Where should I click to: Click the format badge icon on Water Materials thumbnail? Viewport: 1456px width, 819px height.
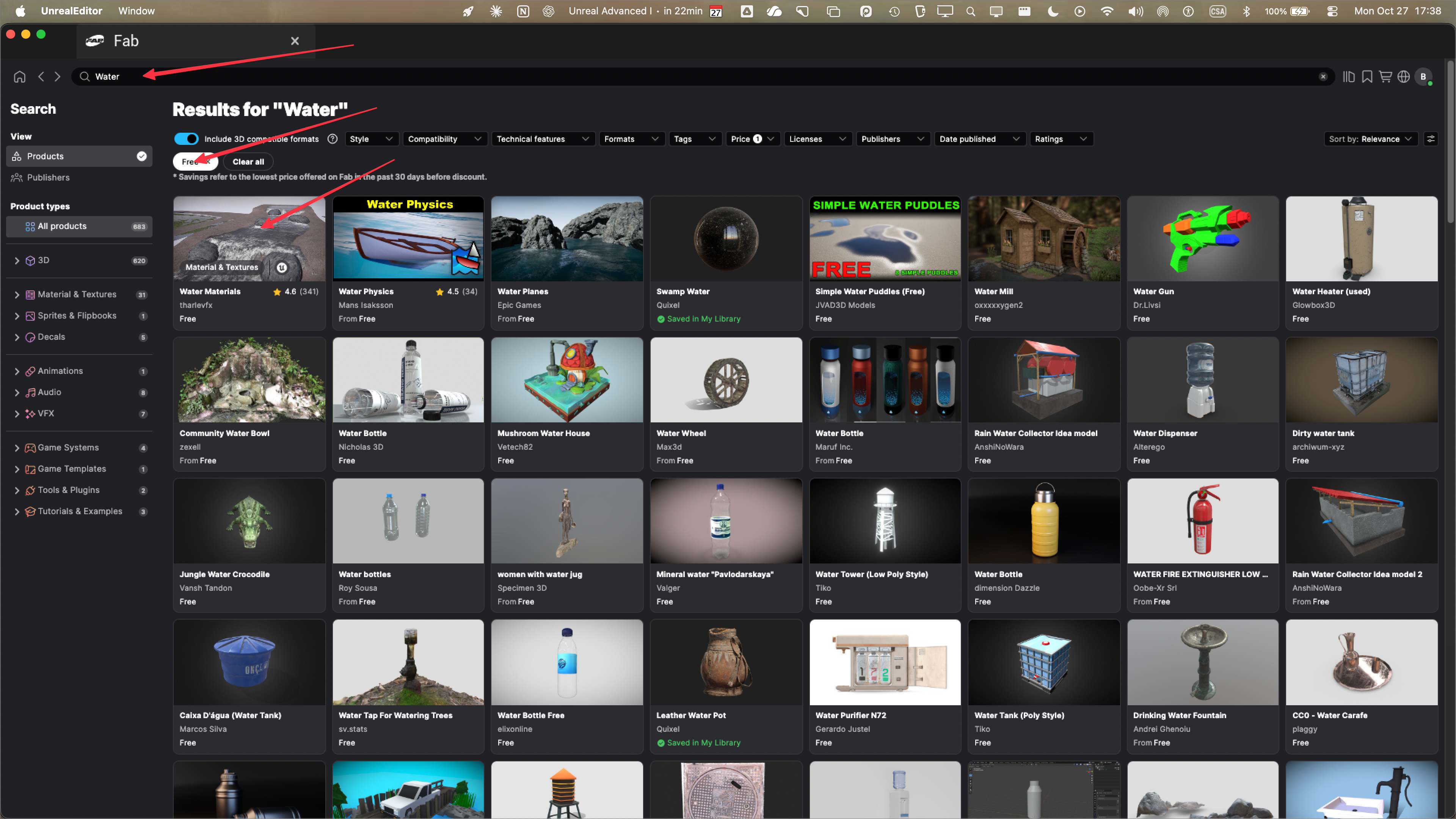(x=281, y=267)
